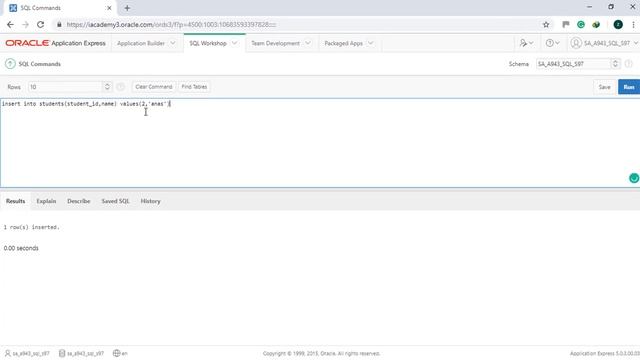Switch to the Saved SQL tab
Screen dimensions: 640x360
(x=116, y=201)
